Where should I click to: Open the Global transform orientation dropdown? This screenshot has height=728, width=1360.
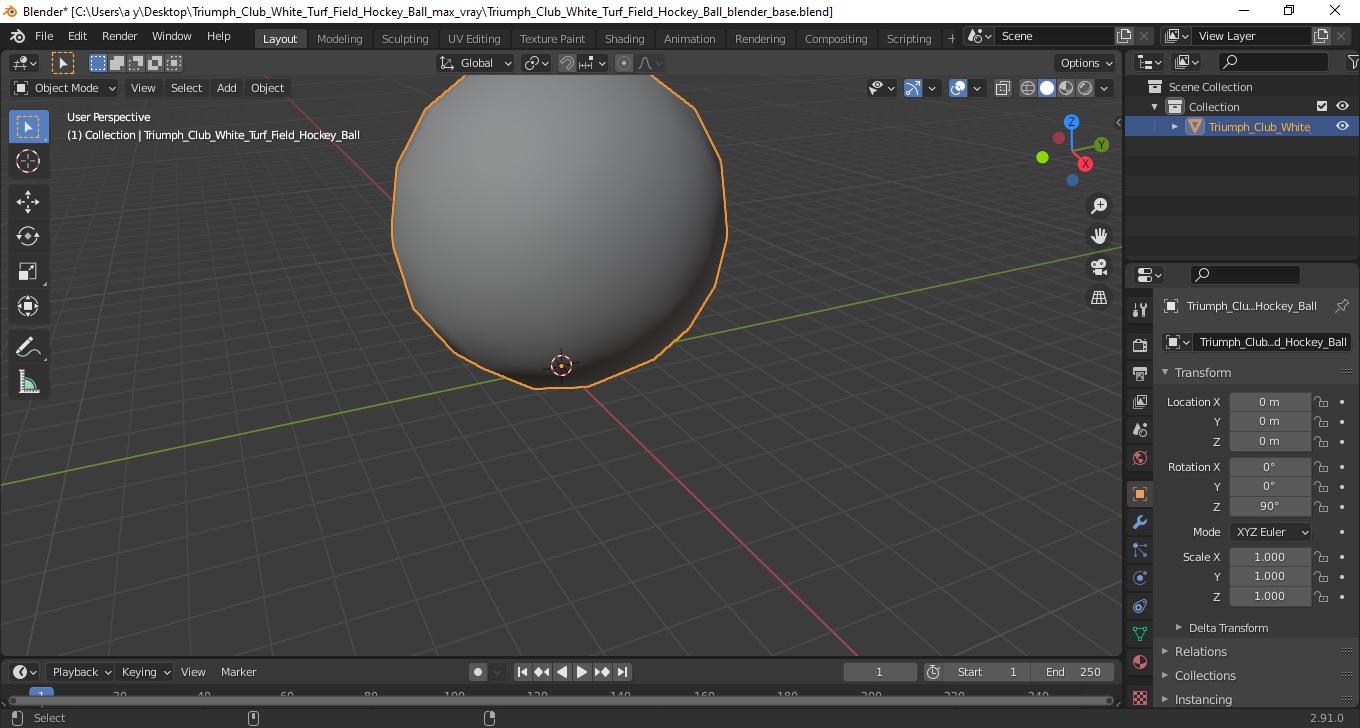tap(476, 63)
